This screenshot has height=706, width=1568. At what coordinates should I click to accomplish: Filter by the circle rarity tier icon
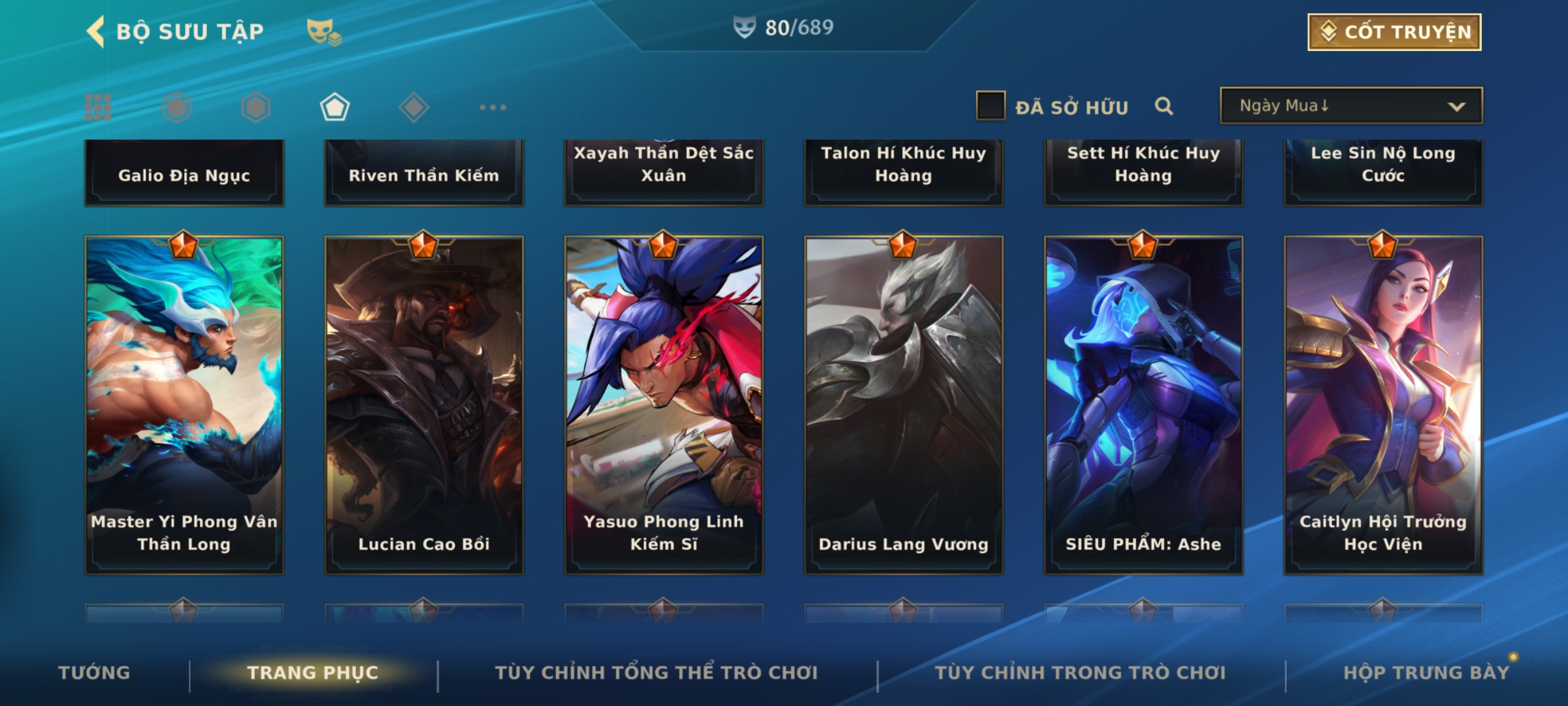coord(177,107)
